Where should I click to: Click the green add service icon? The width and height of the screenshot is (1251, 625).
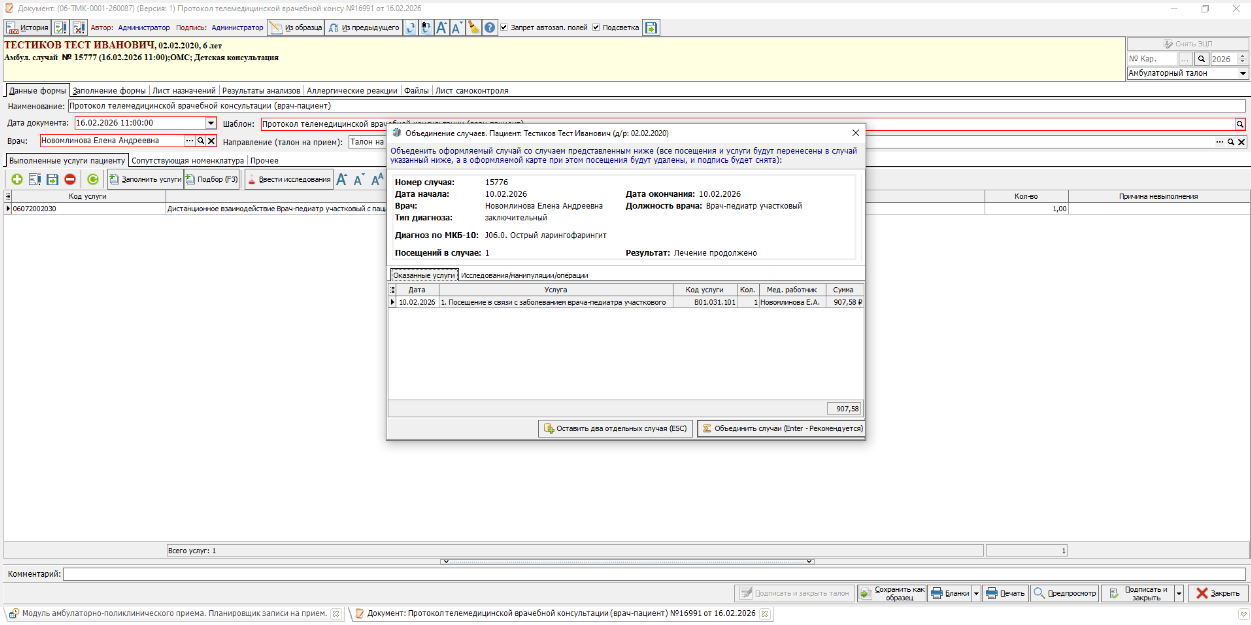coord(16,179)
